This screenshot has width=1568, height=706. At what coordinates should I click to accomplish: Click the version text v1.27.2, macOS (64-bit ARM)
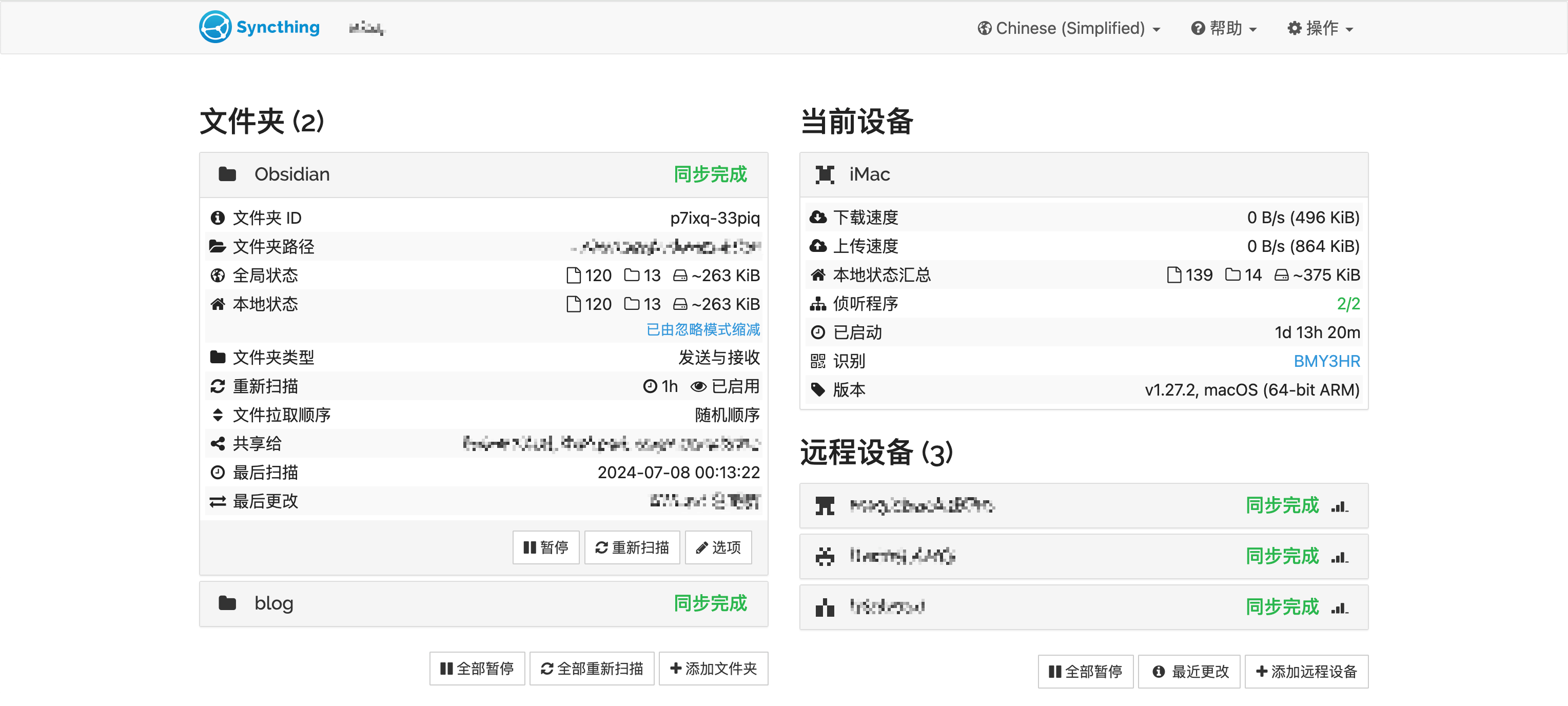click(1251, 389)
